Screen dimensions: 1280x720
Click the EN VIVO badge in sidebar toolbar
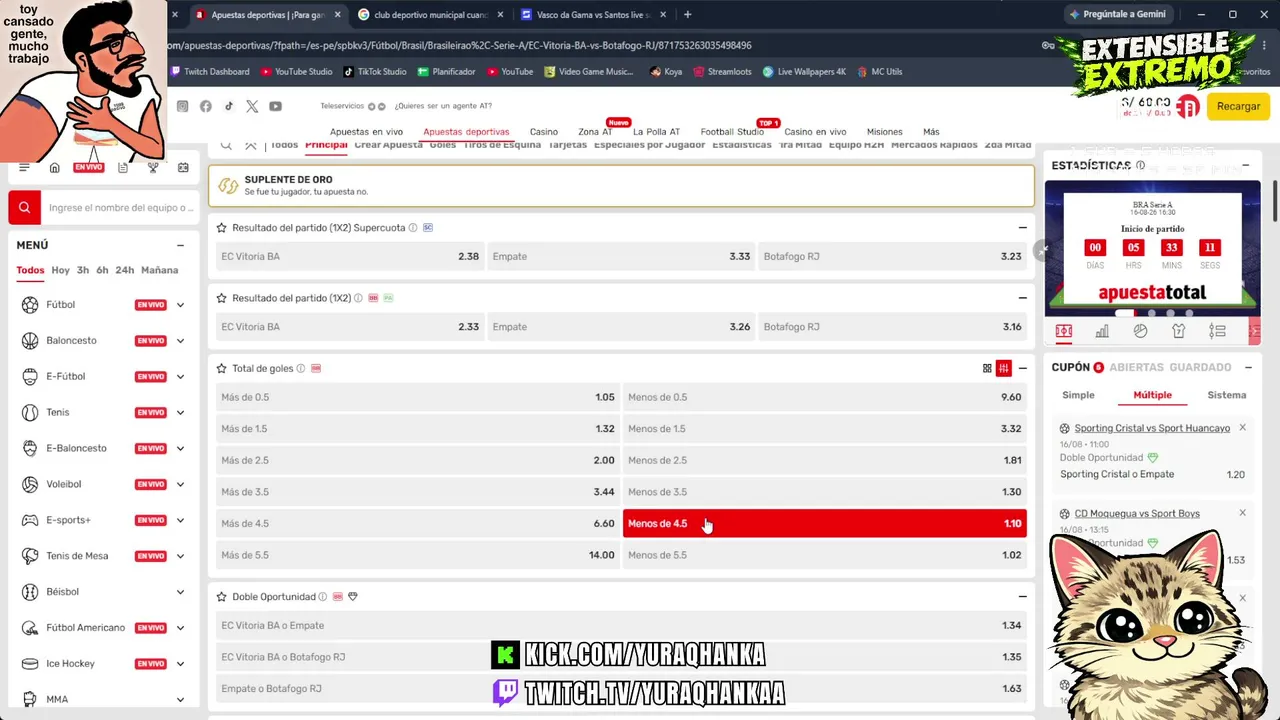[88, 168]
